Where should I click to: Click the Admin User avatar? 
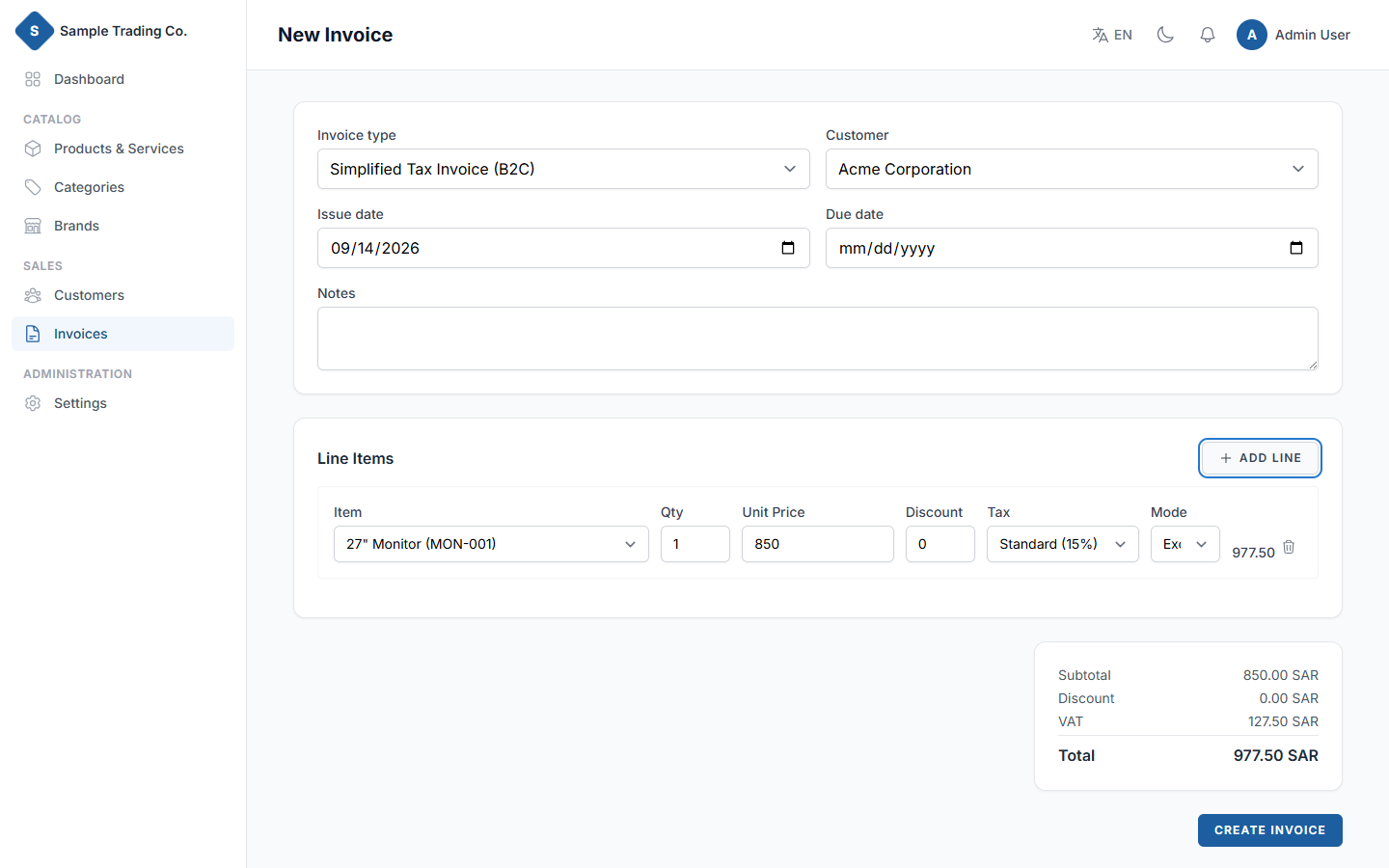point(1252,35)
